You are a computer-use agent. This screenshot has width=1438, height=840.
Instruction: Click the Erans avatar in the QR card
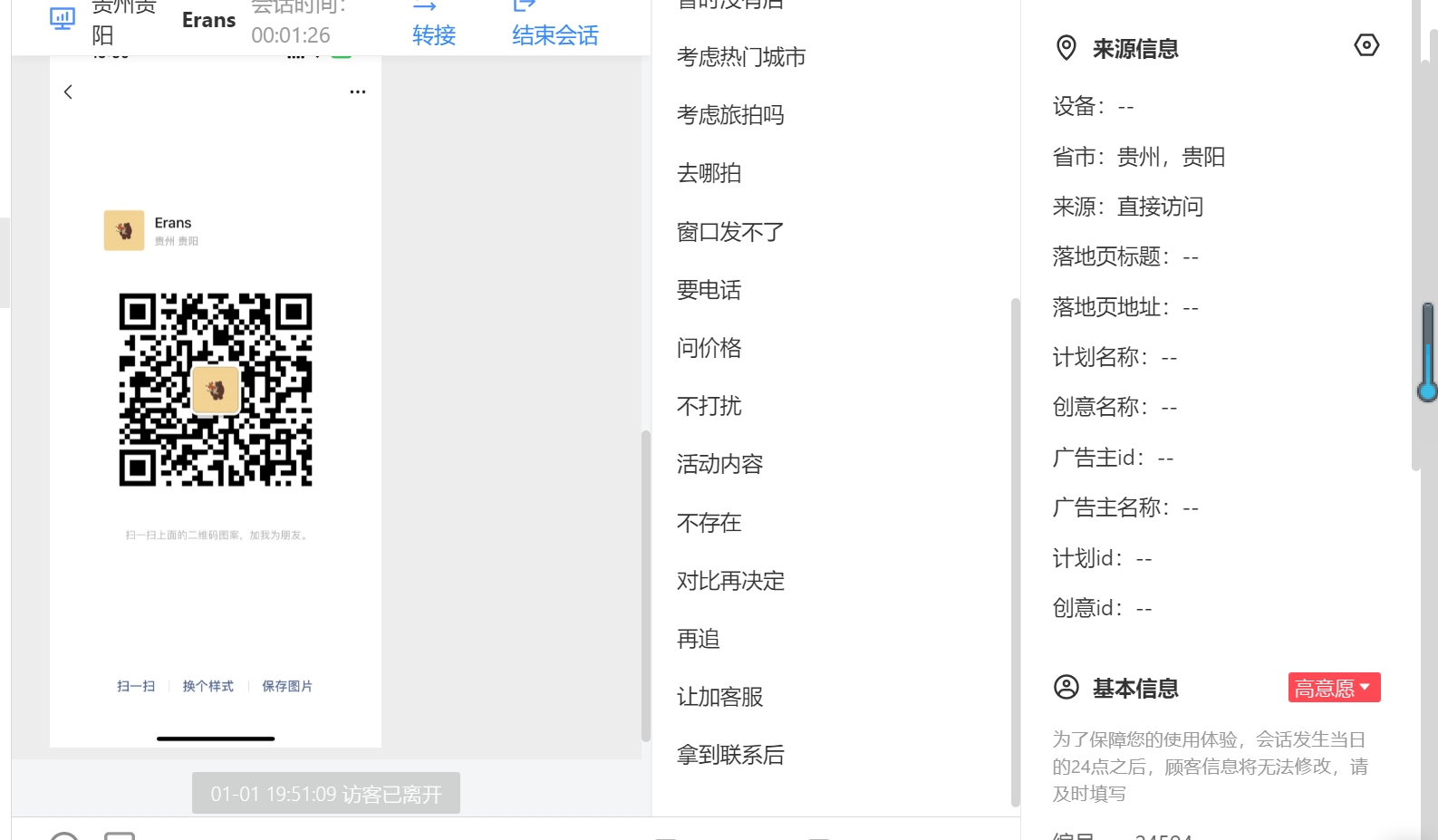pyautogui.click(x=124, y=230)
